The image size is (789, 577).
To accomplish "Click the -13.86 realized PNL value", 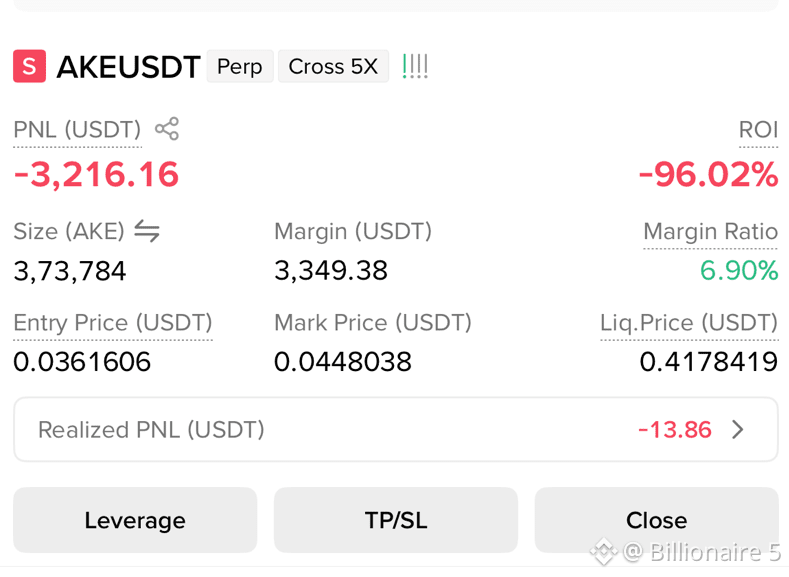I will pyautogui.click(x=674, y=430).
